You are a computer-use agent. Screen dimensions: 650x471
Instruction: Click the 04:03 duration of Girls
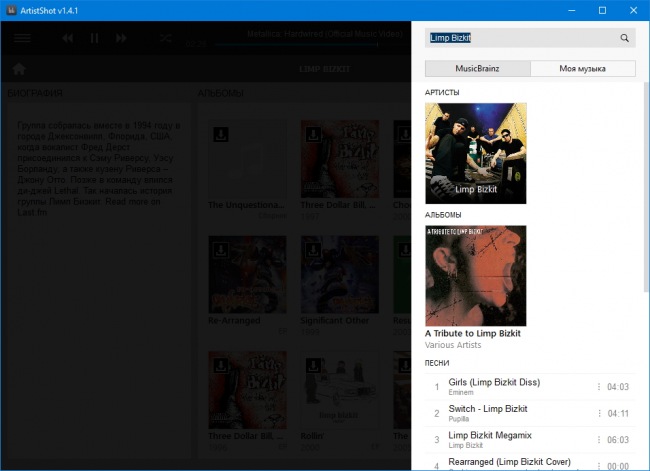coord(618,387)
